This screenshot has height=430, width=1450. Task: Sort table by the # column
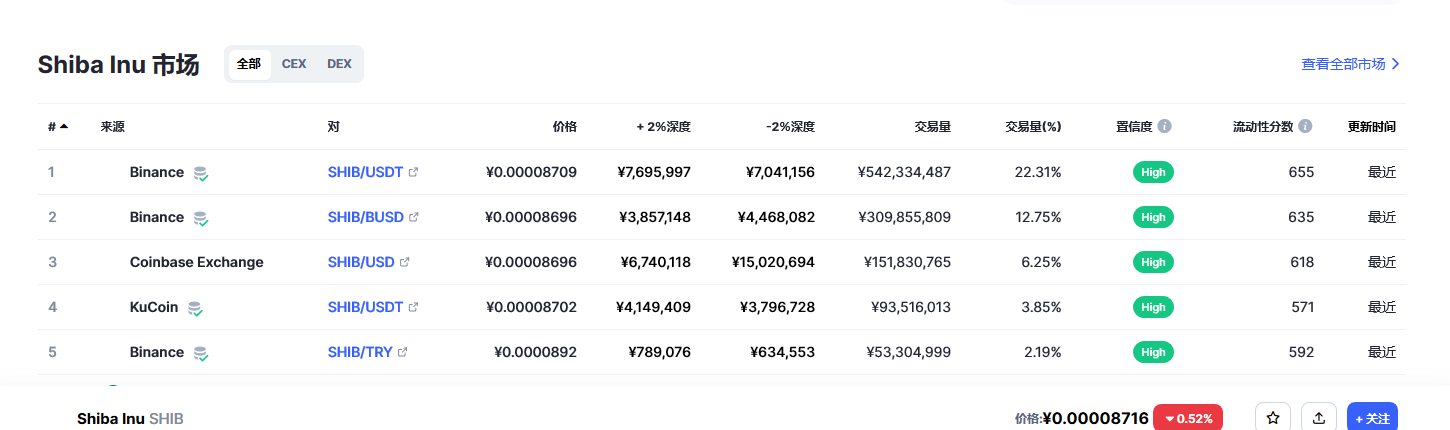coord(58,127)
